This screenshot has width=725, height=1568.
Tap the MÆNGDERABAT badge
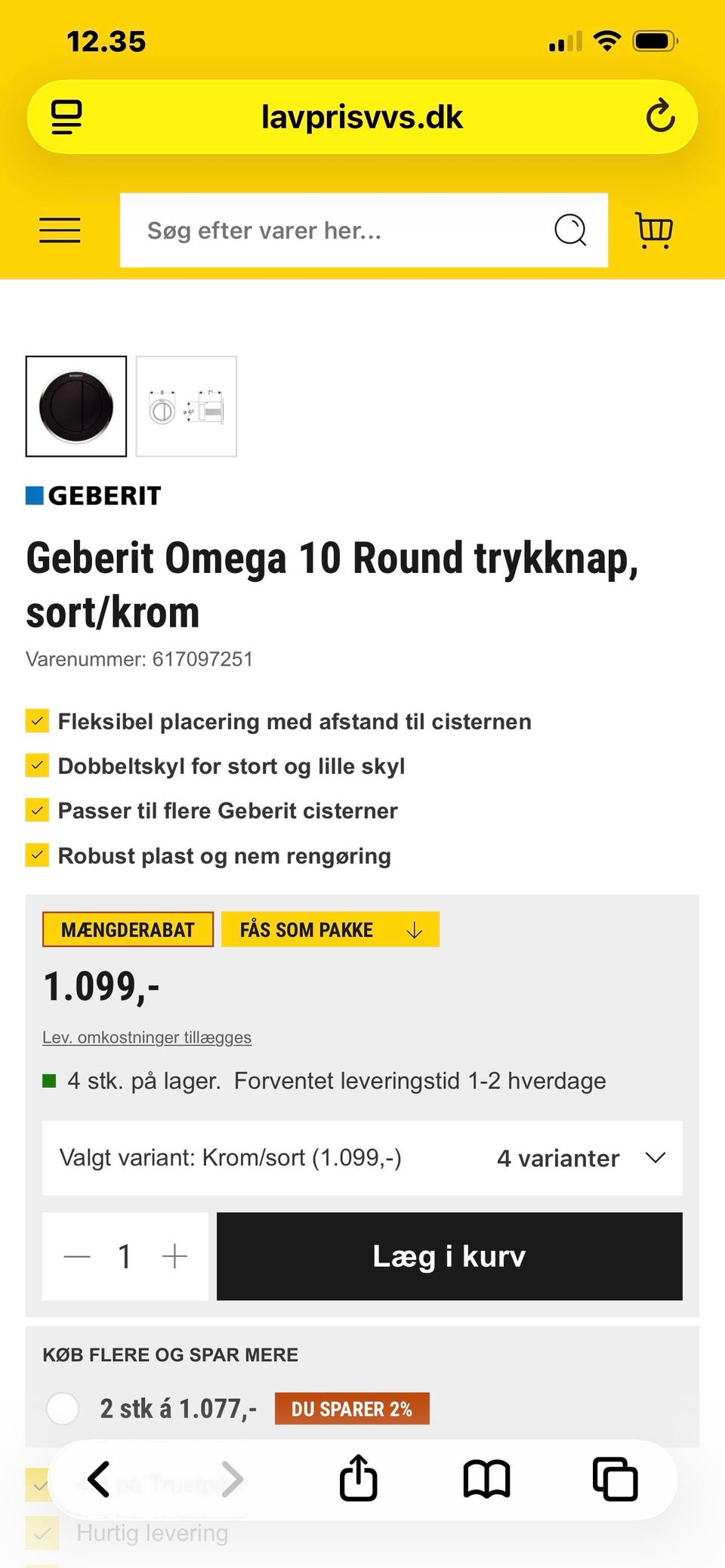pyautogui.click(x=128, y=930)
